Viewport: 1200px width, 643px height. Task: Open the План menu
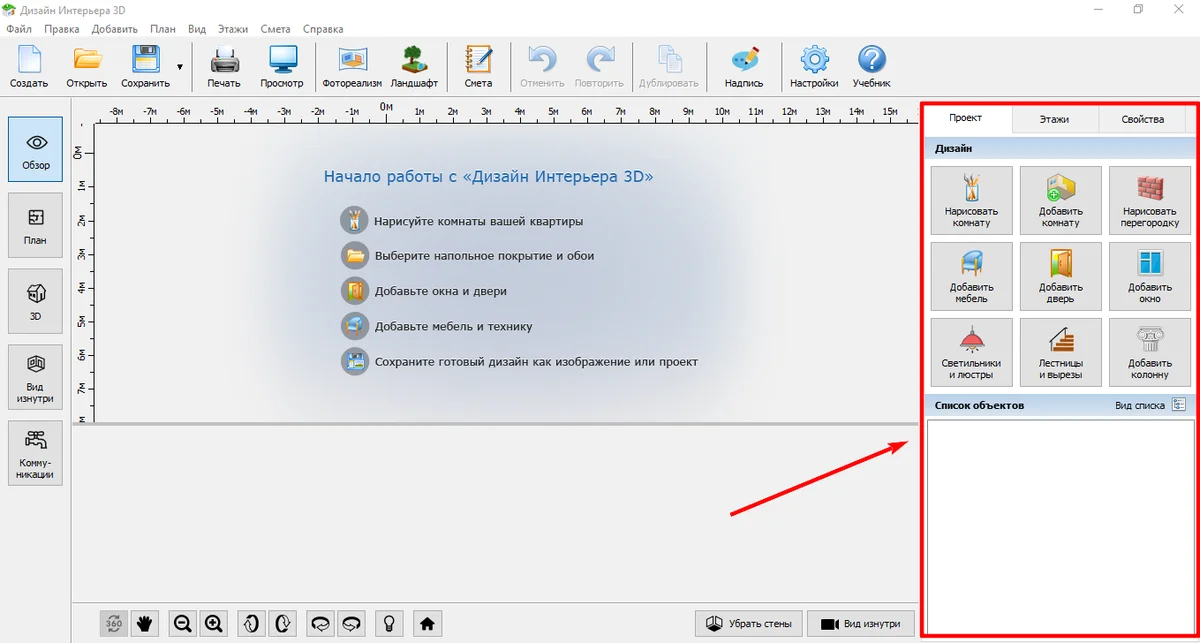click(x=163, y=29)
